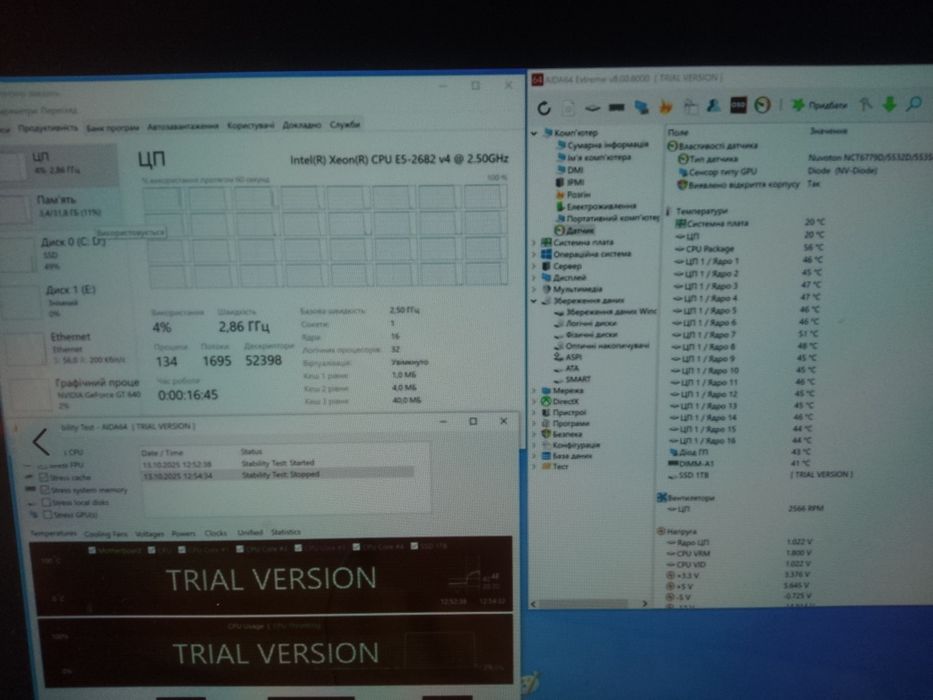Select the Безпека tree item
Viewport: 933px width, 700px height.
point(562,434)
